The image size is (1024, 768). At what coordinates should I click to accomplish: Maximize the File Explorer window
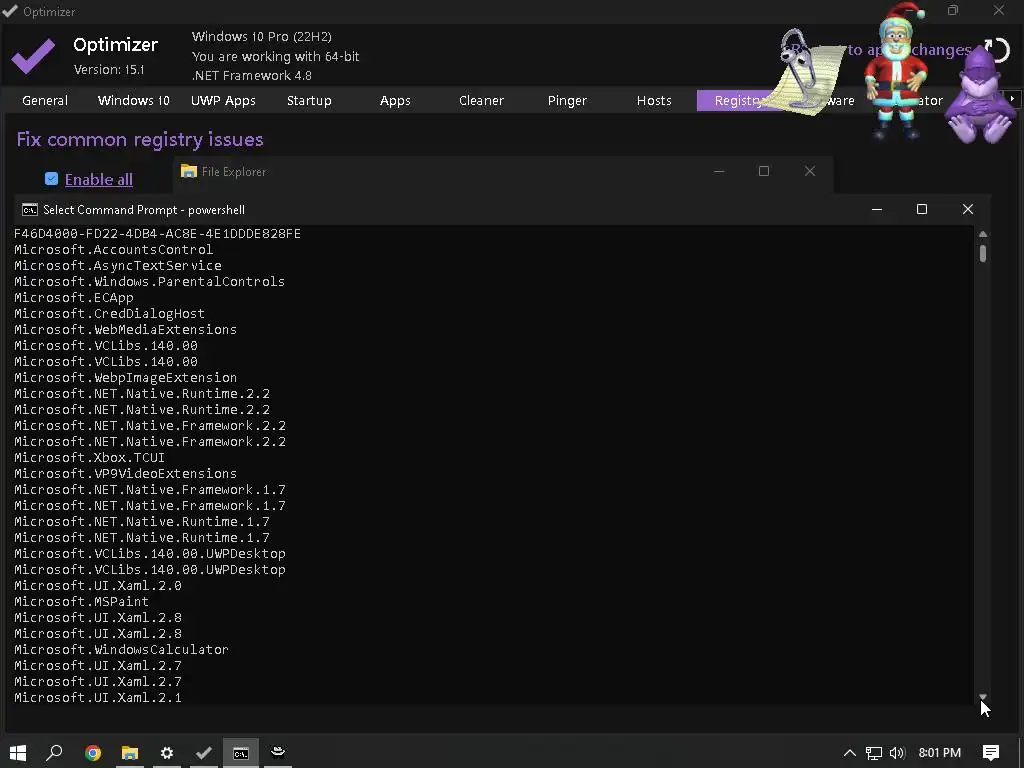click(x=763, y=171)
